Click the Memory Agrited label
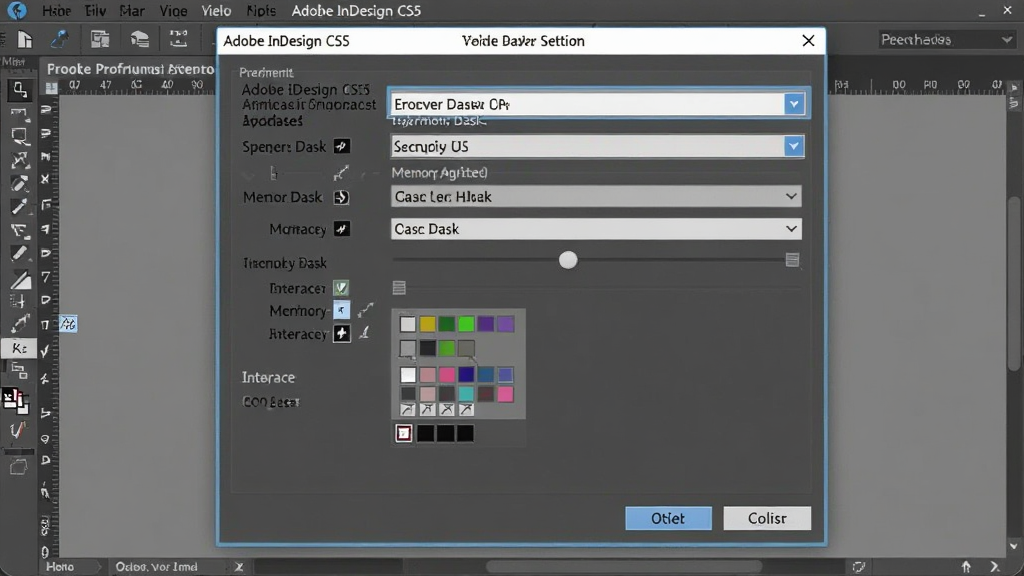The image size is (1024, 576). pos(440,172)
